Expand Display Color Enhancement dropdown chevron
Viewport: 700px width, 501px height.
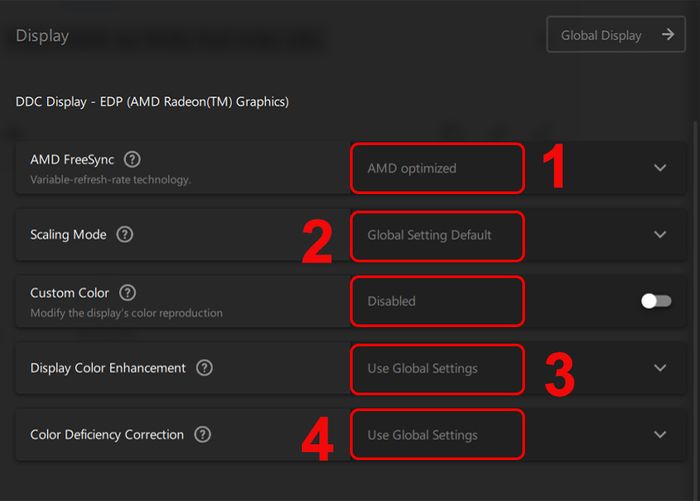point(660,368)
